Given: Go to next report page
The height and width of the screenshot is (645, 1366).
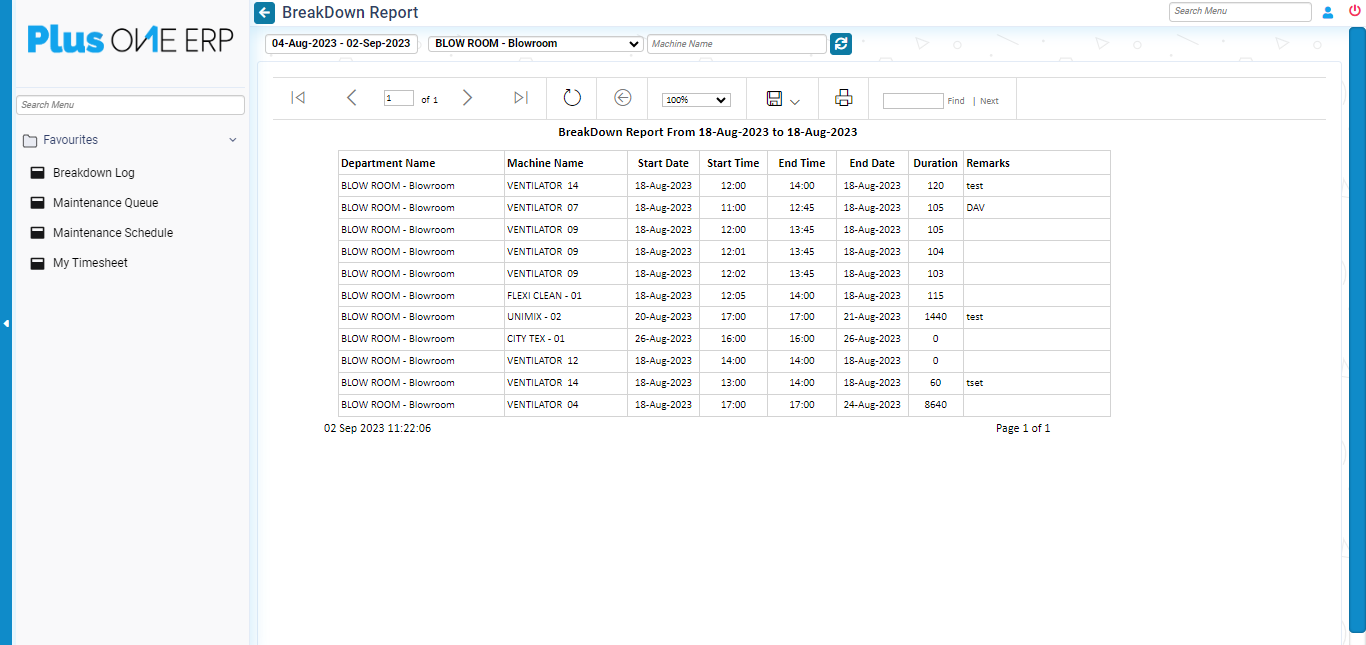Looking at the screenshot, I should coord(467,98).
